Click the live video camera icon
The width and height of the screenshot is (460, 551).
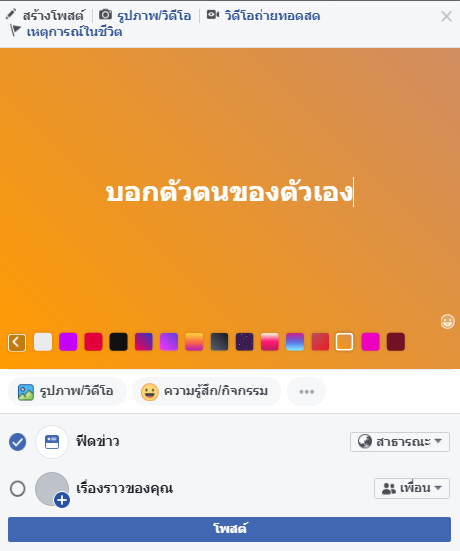pyautogui.click(x=213, y=15)
